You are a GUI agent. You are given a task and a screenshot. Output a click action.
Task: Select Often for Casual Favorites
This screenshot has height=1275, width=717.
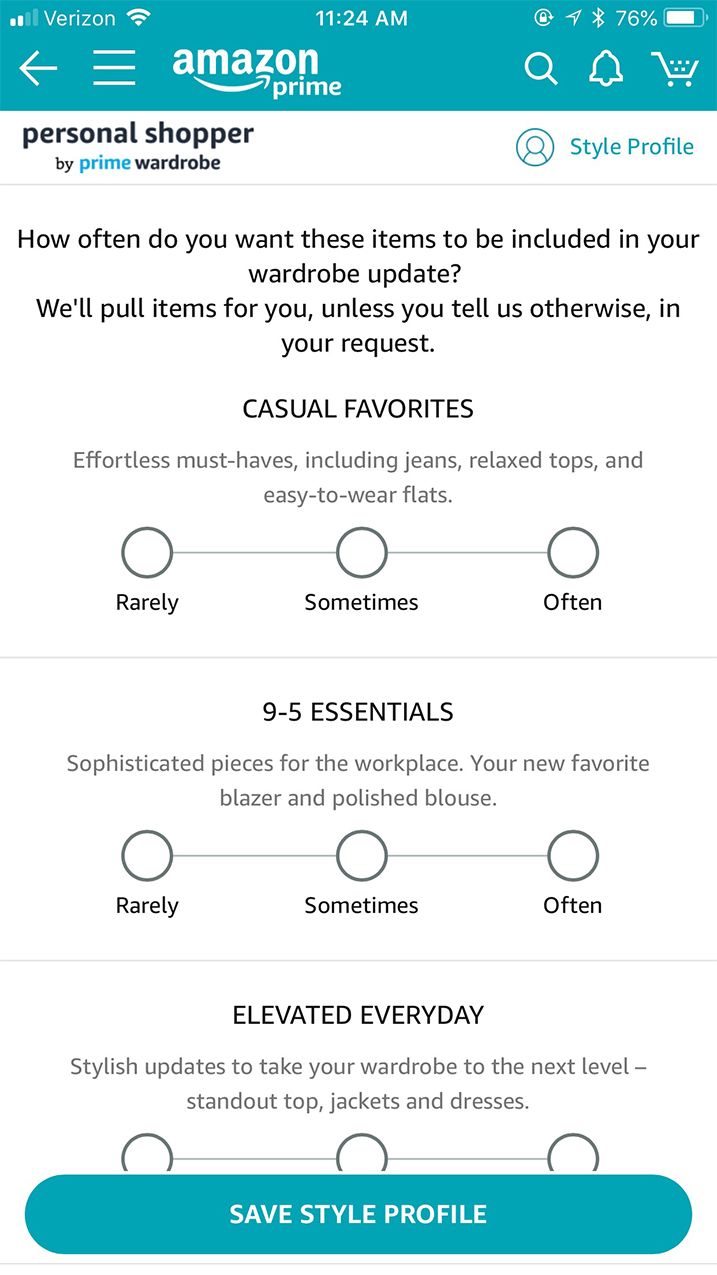coord(573,552)
